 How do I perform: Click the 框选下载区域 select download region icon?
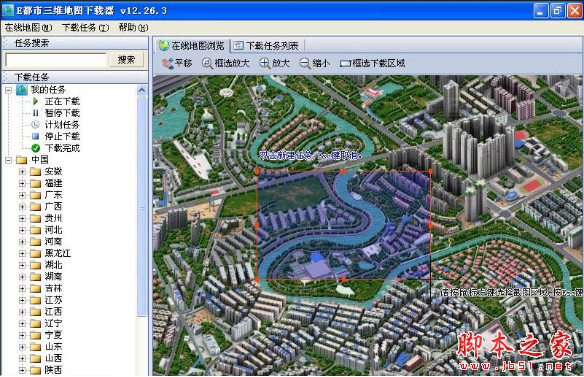[x=345, y=64]
